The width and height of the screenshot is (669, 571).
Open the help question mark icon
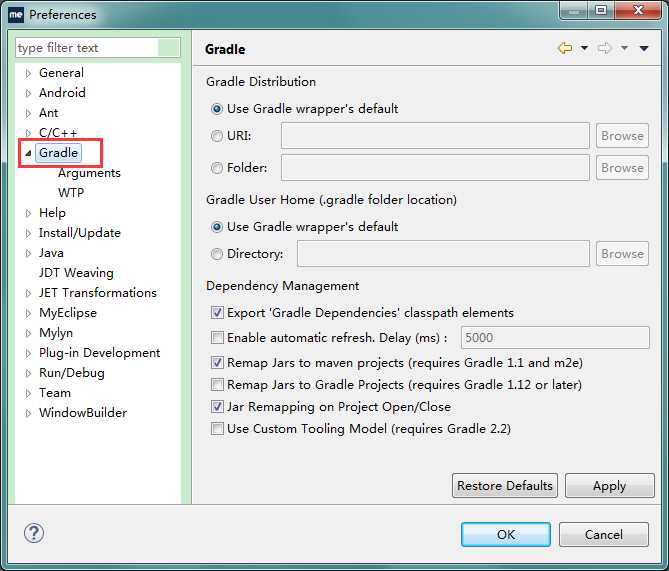tap(34, 533)
